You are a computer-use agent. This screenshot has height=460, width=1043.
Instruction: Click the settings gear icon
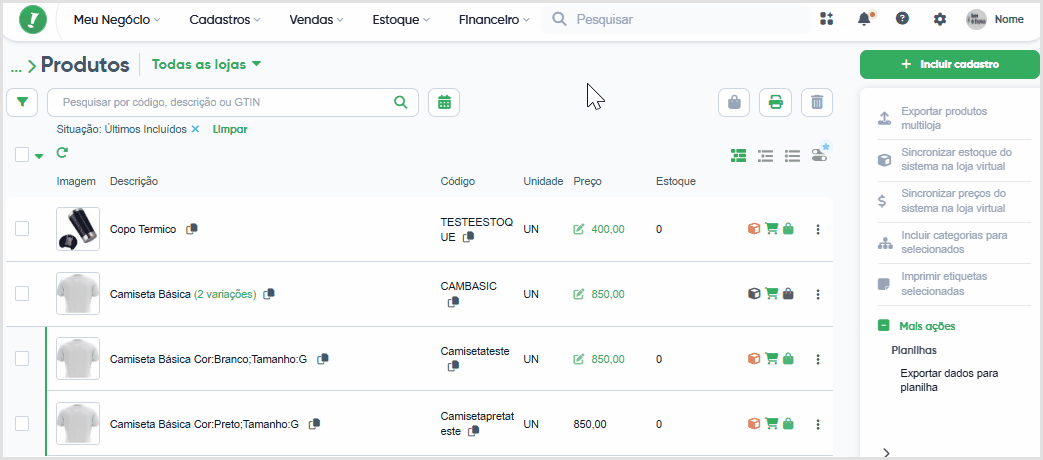coord(939,19)
